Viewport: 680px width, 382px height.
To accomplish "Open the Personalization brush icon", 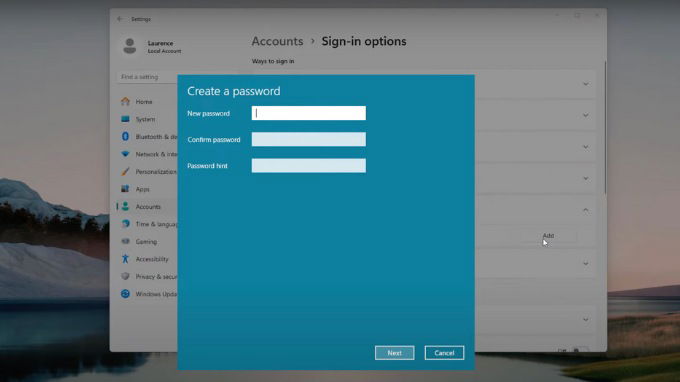I will click(125, 171).
